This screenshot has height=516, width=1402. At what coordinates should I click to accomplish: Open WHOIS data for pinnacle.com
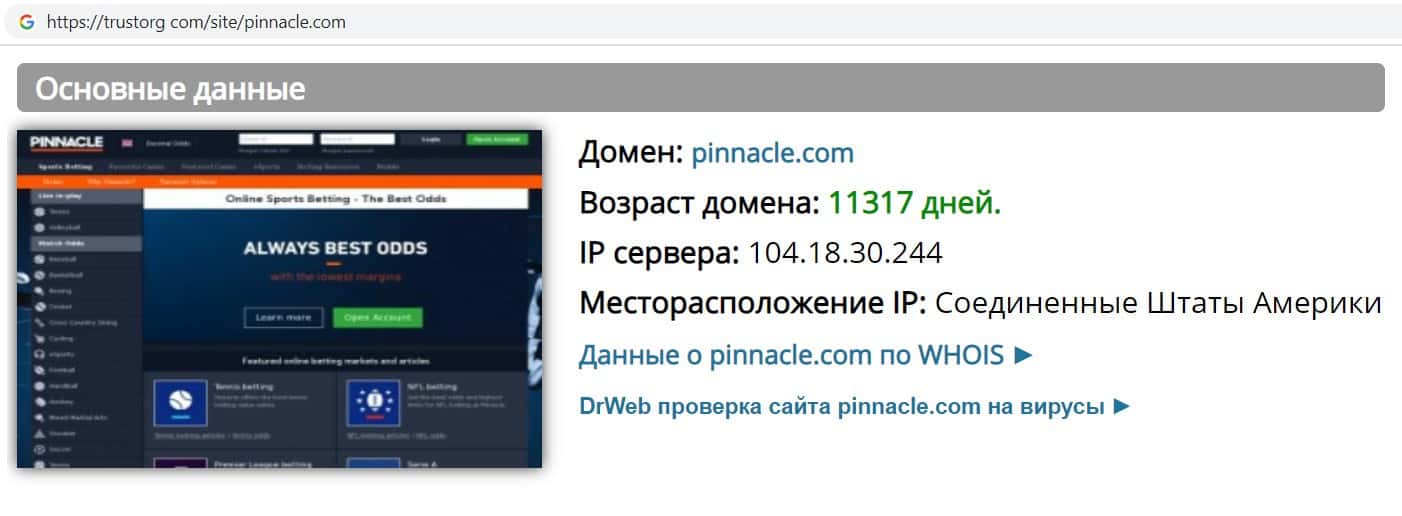[x=805, y=355]
